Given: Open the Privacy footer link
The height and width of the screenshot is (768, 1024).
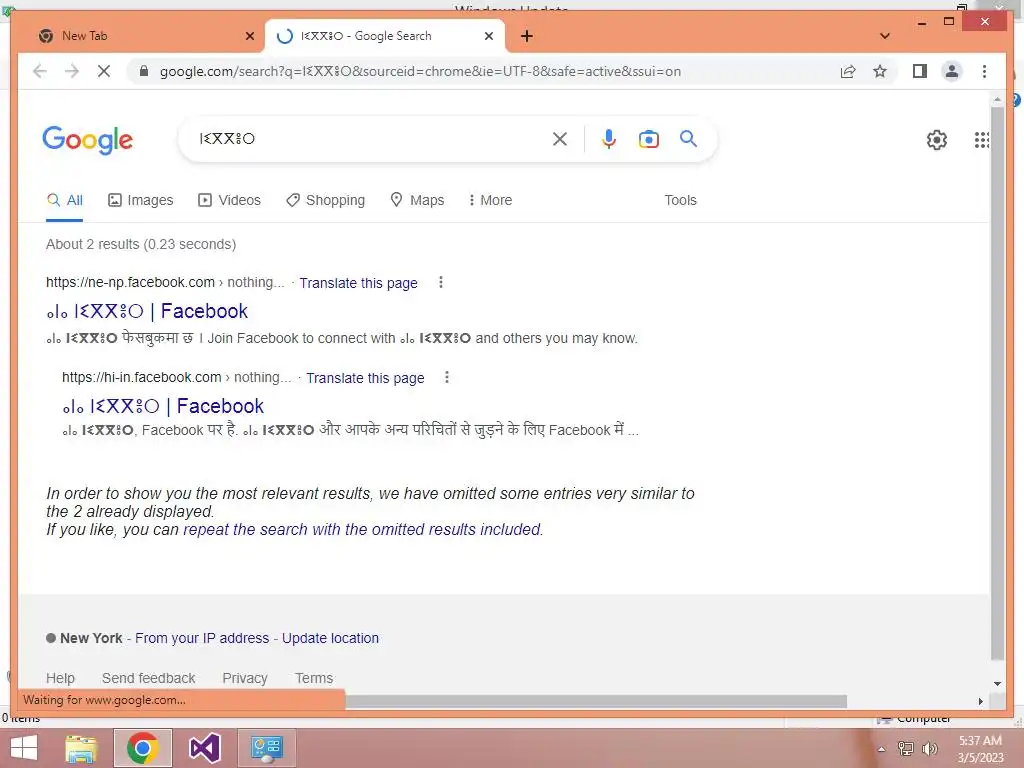Looking at the screenshot, I should (245, 678).
